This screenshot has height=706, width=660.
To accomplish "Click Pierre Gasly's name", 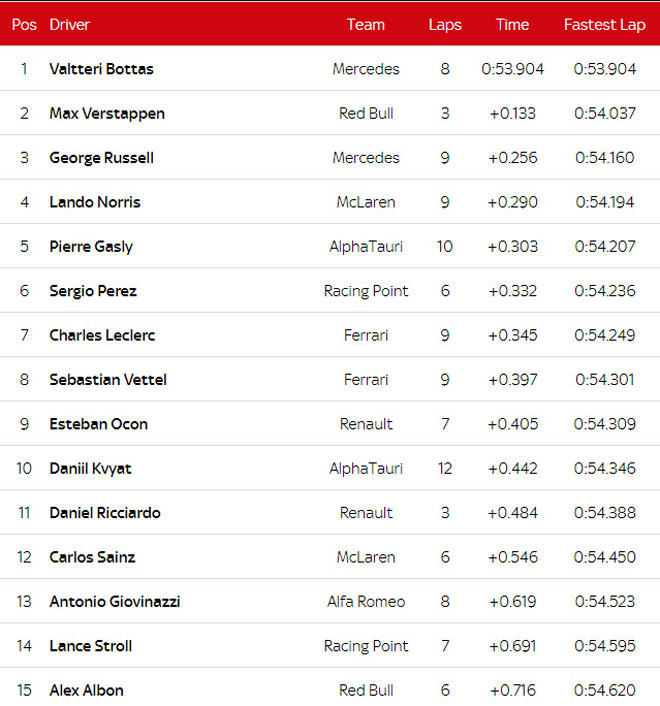I will tap(91, 246).
